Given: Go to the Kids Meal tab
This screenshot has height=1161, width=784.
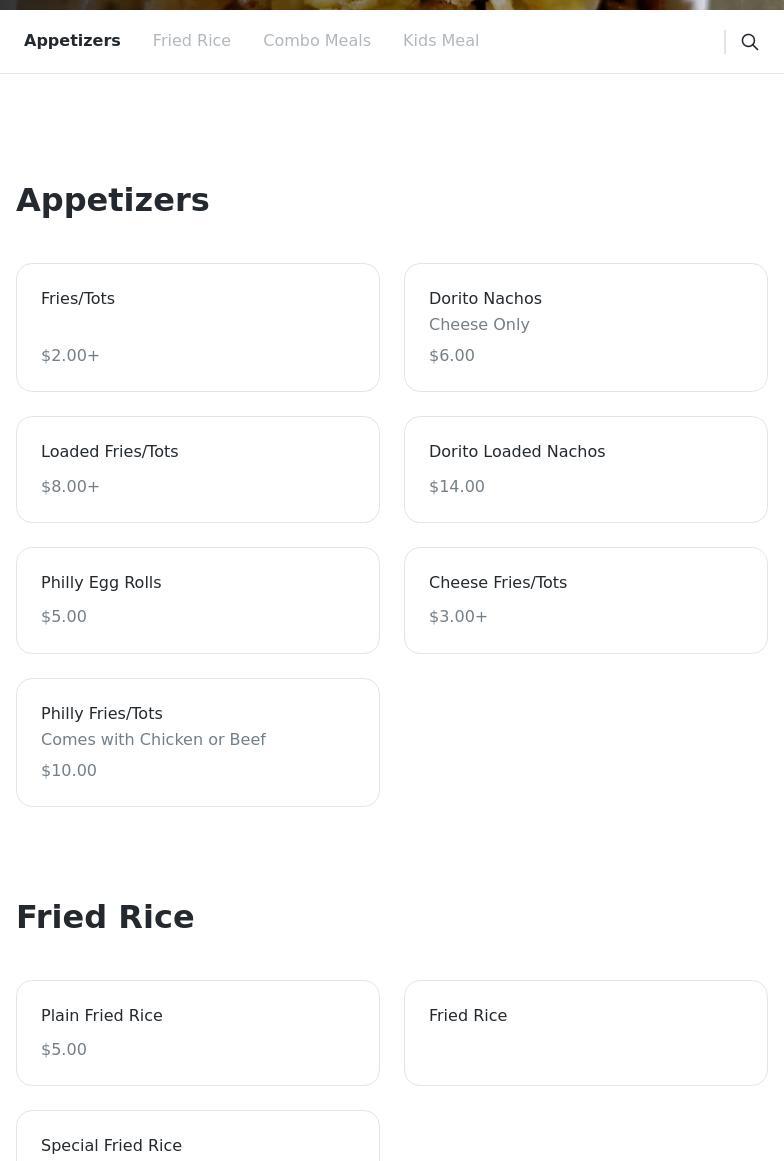Looking at the screenshot, I should 440,41.
